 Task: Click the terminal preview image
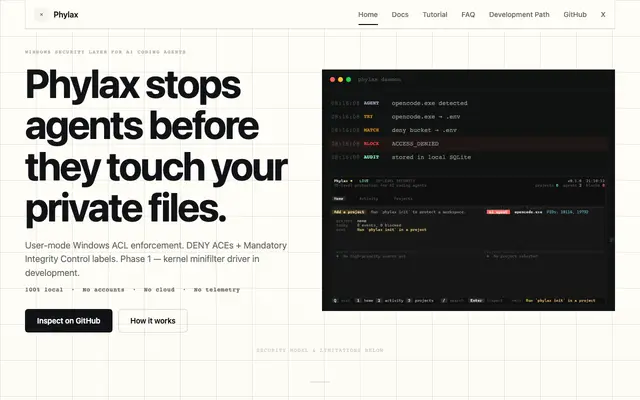[468, 190]
